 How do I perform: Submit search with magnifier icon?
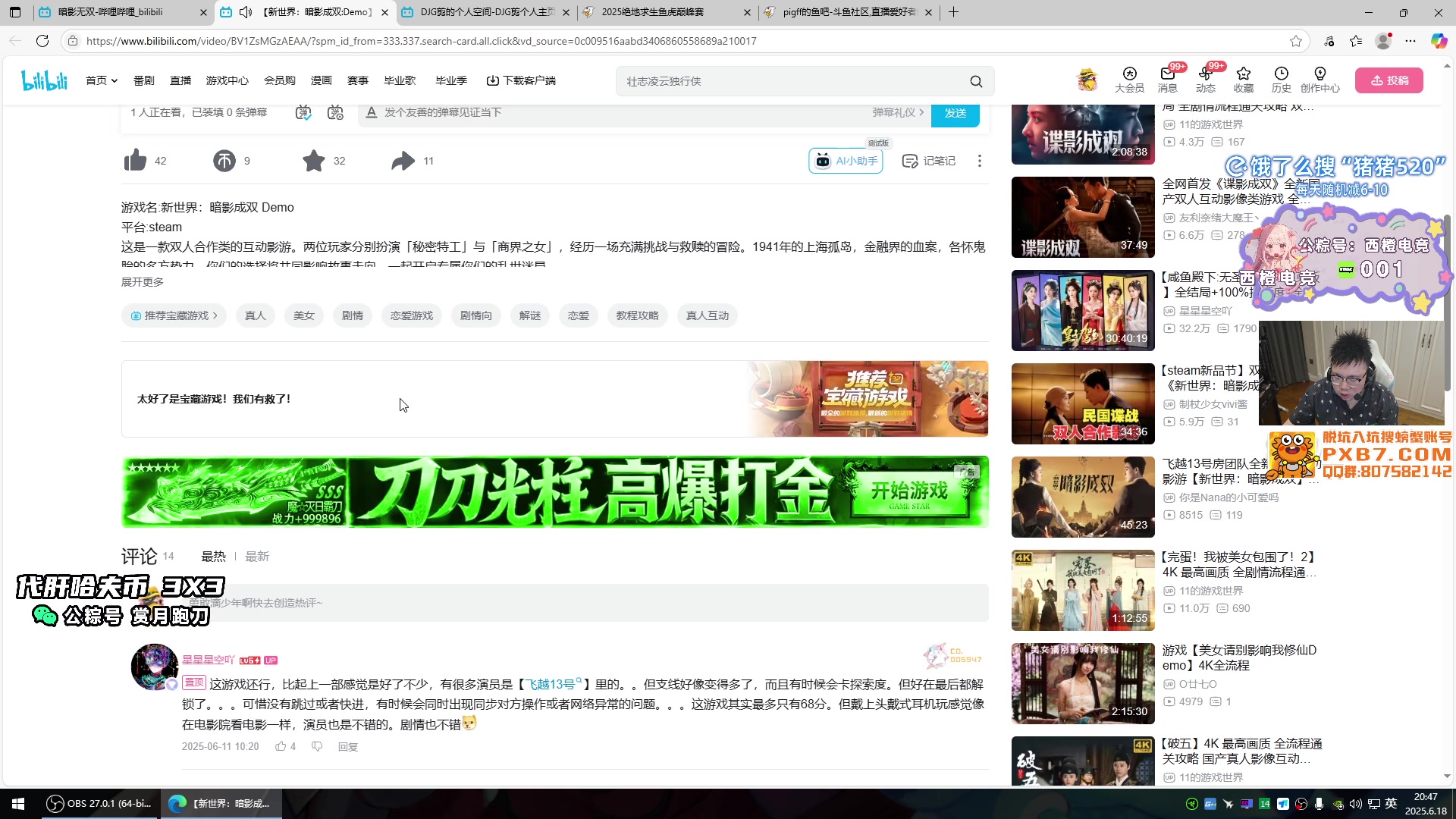tap(976, 81)
